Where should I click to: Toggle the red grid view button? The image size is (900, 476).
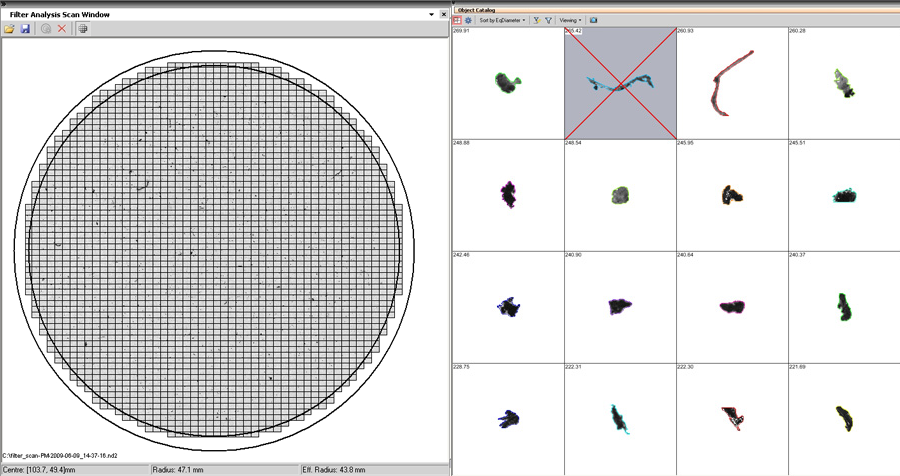pyautogui.click(x=457, y=20)
